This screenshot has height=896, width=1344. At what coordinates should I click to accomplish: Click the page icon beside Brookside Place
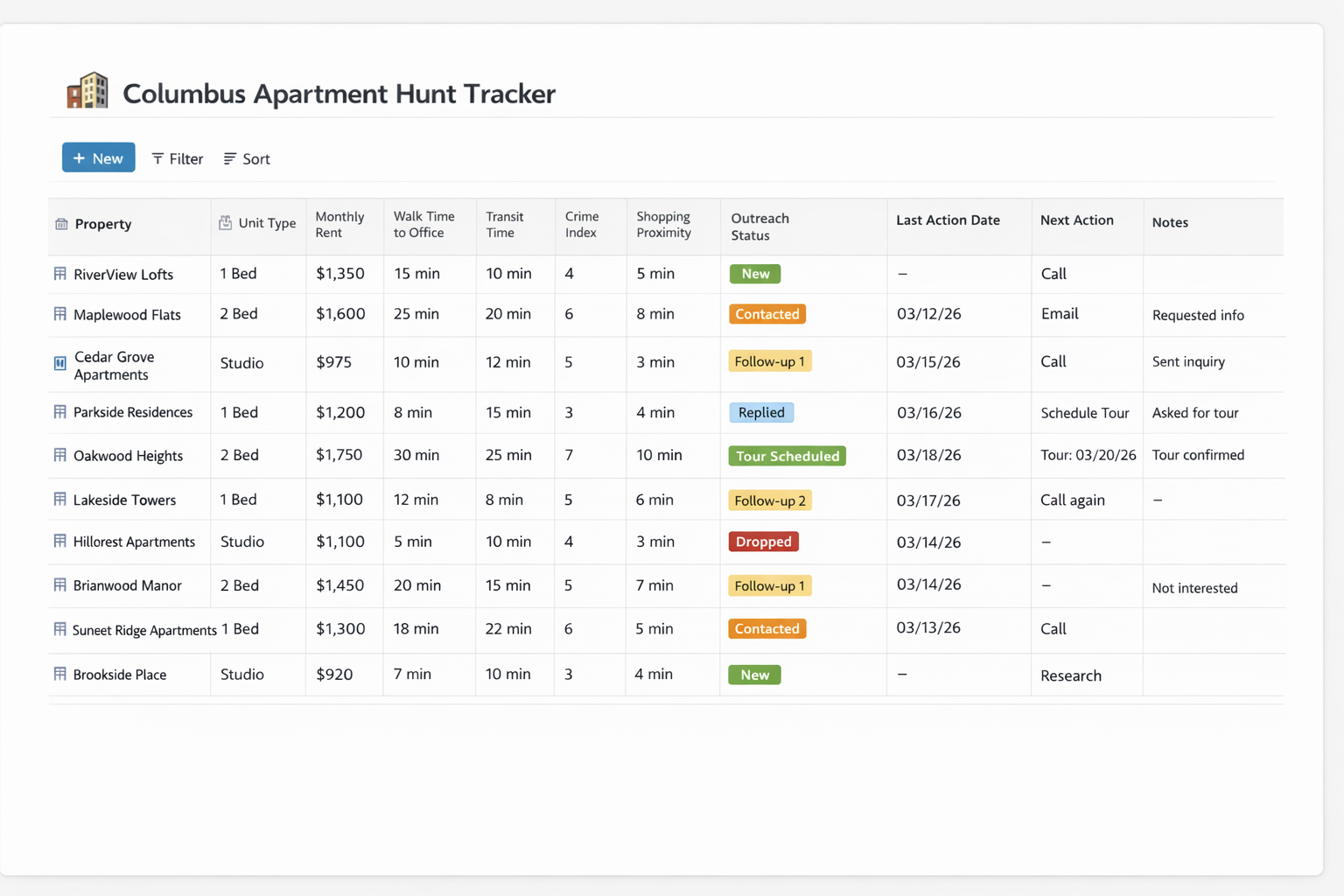point(59,675)
